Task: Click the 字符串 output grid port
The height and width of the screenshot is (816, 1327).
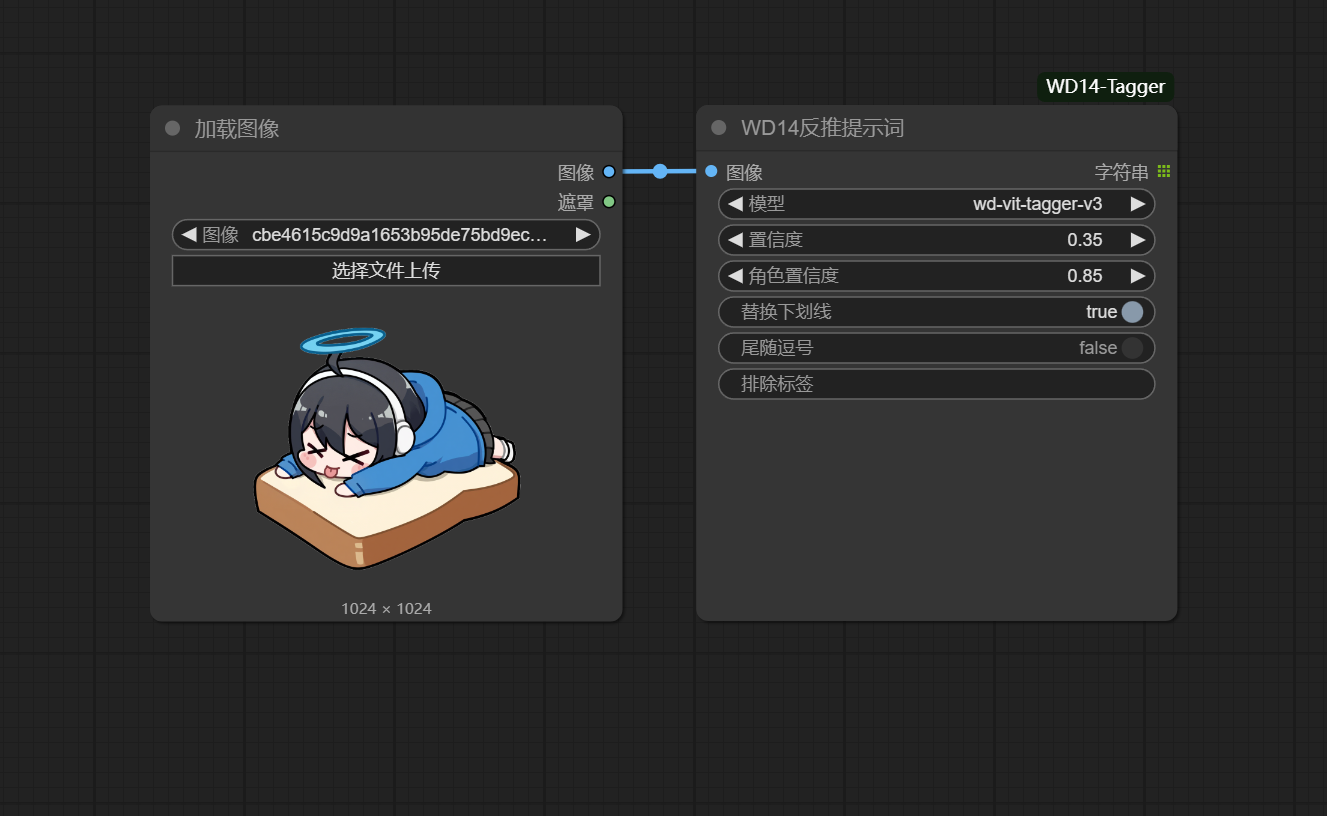Action: [1163, 172]
